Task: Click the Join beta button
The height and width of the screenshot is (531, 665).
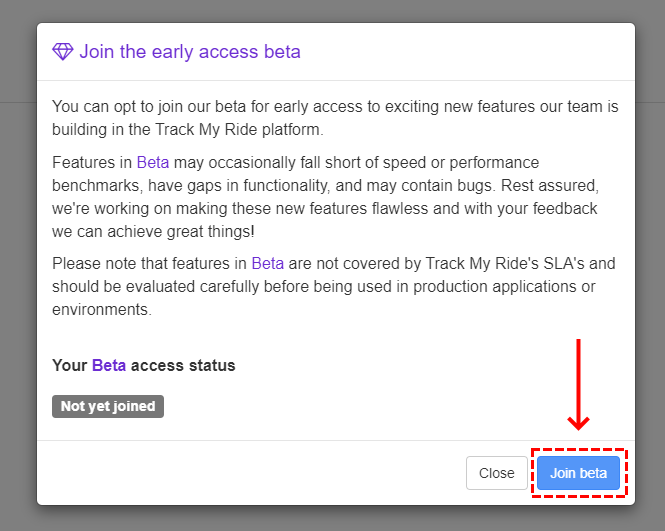Action: [578, 473]
